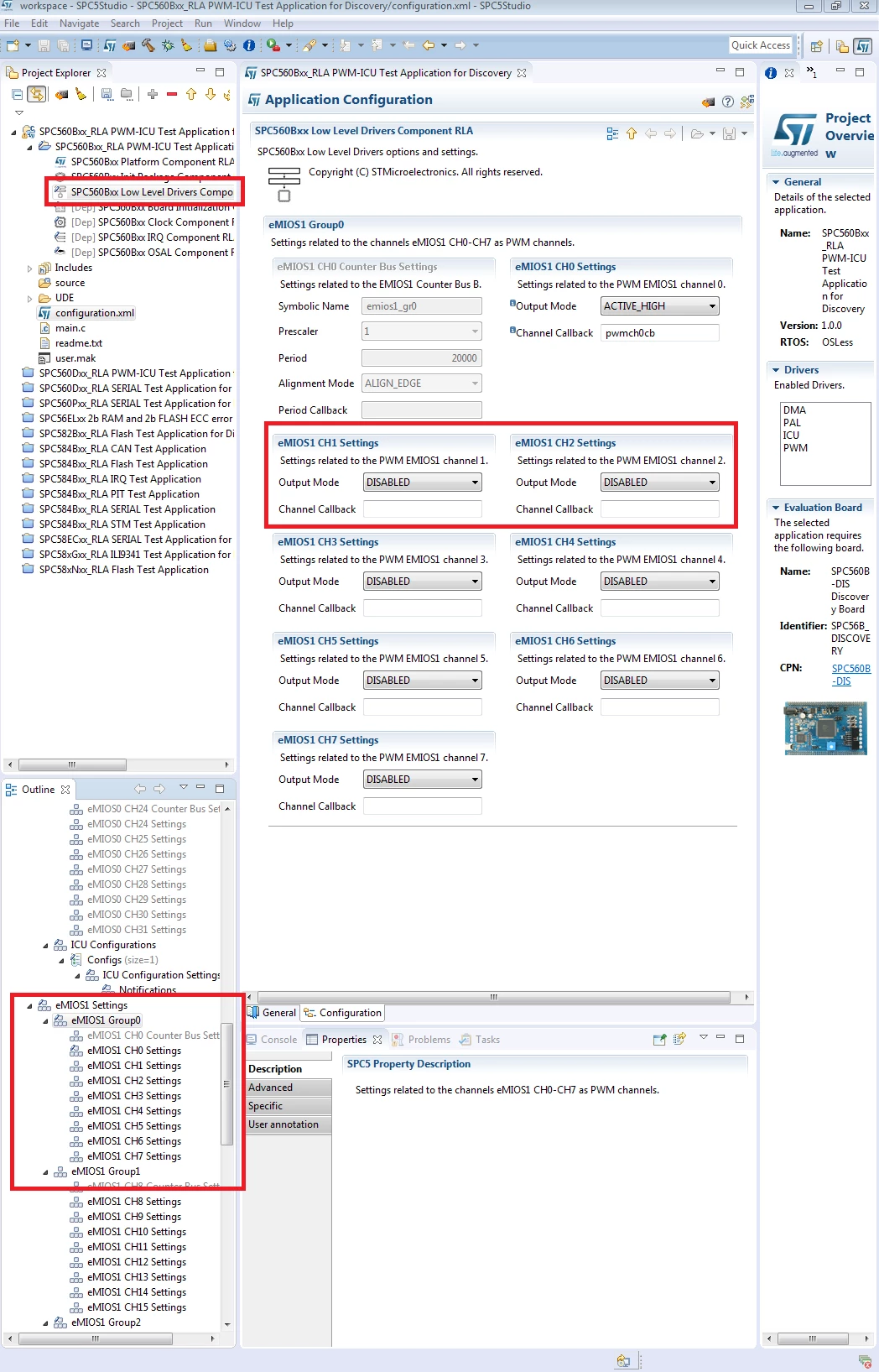Click the blue info icon in main toolbar

249,45
